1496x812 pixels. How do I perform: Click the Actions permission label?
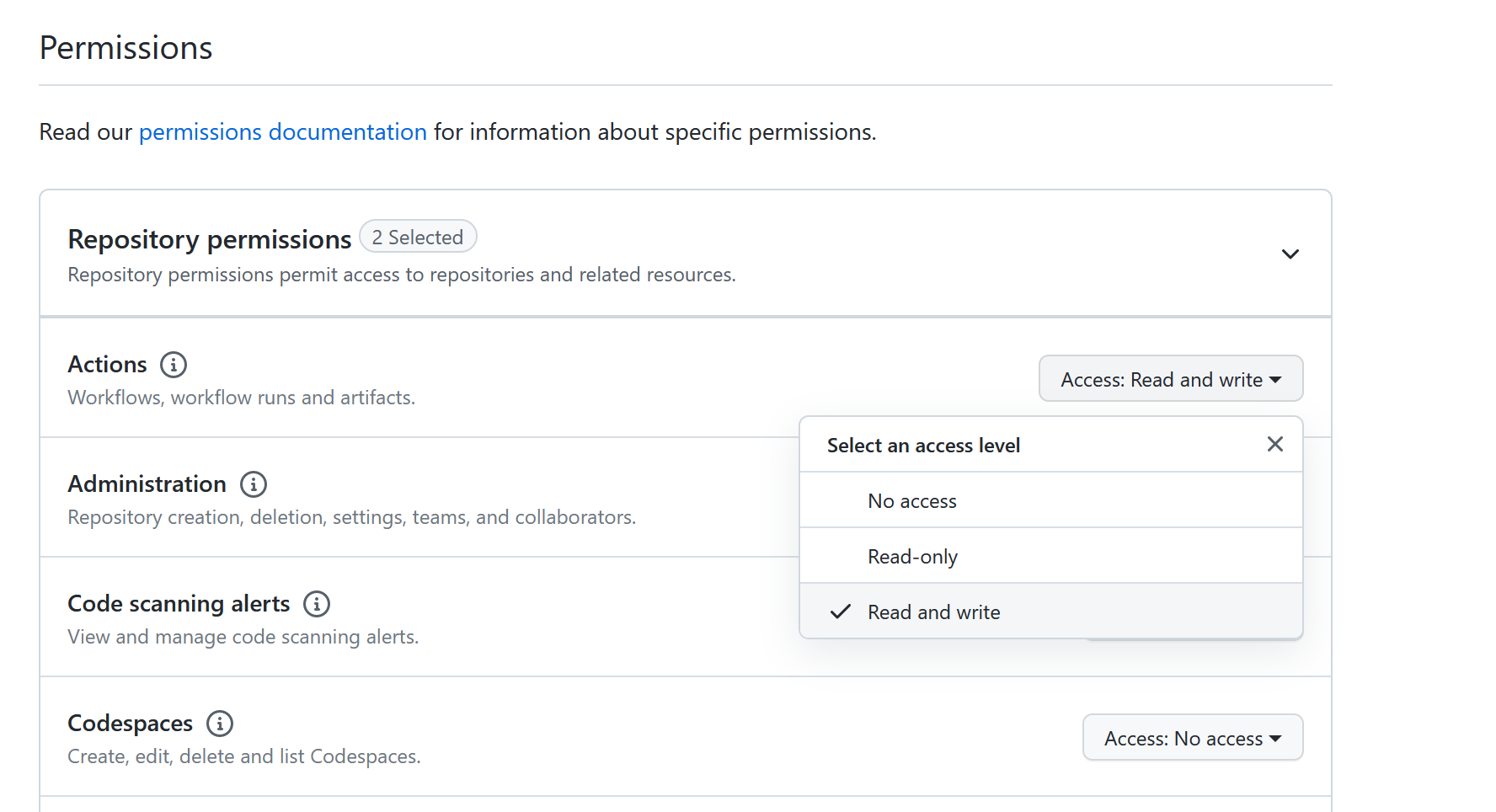(x=107, y=364)
